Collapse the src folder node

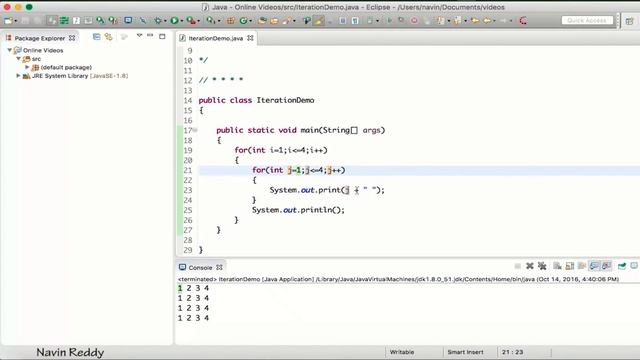(18, 59)
